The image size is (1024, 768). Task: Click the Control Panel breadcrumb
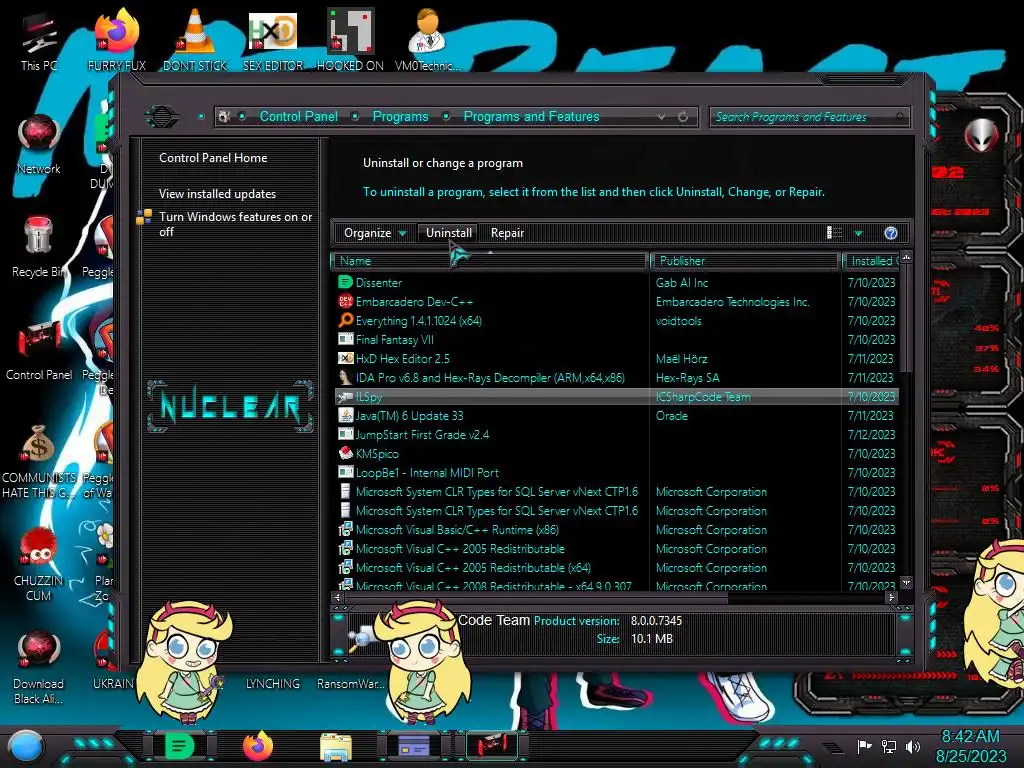(x=298, y=116)
